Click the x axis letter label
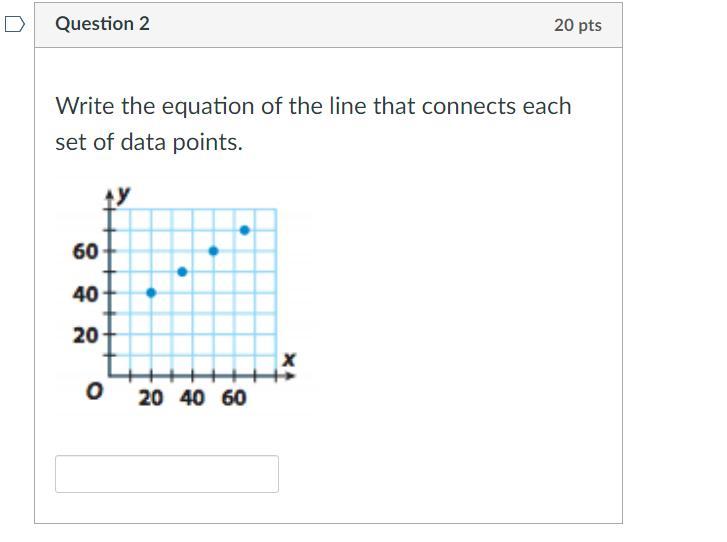Viewport: 727px width, 542px height. point(289,359)
